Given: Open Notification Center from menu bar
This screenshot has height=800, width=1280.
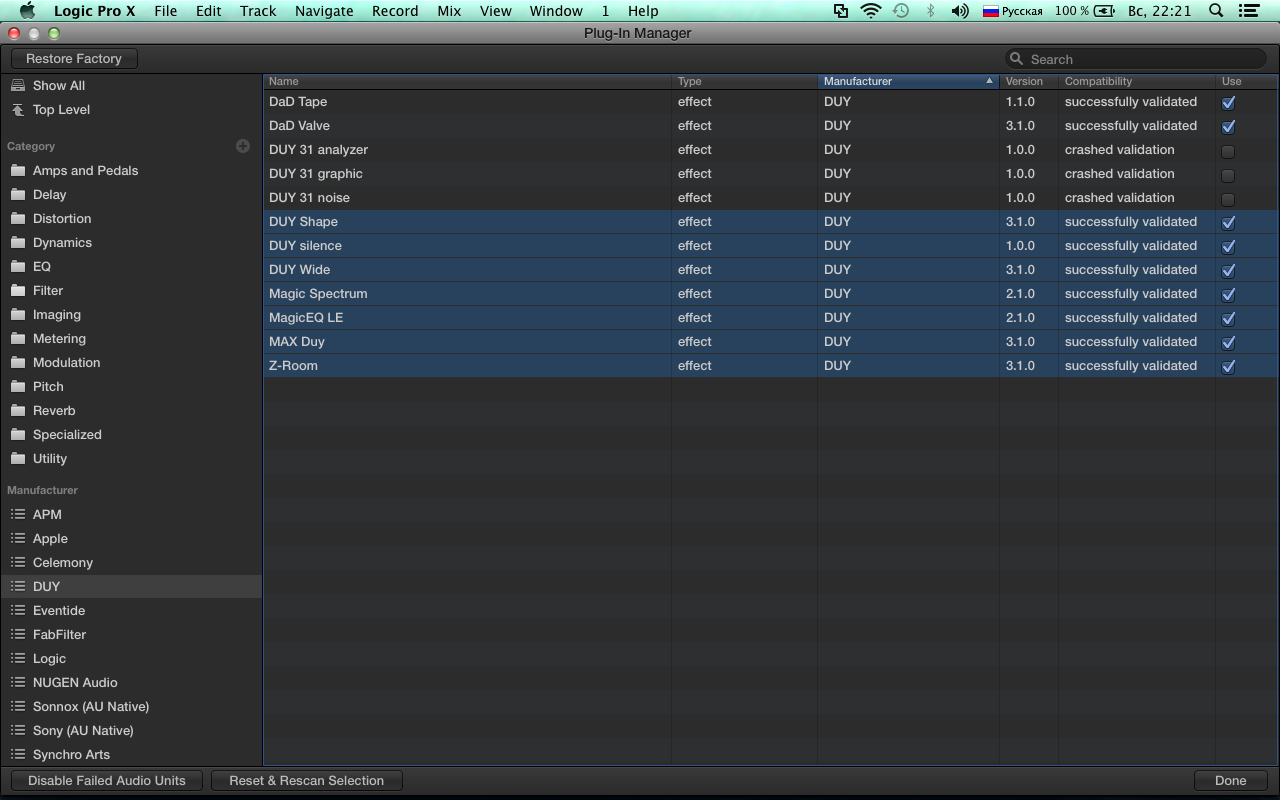Looking at the screenshot, I should tap(1248, 11).
